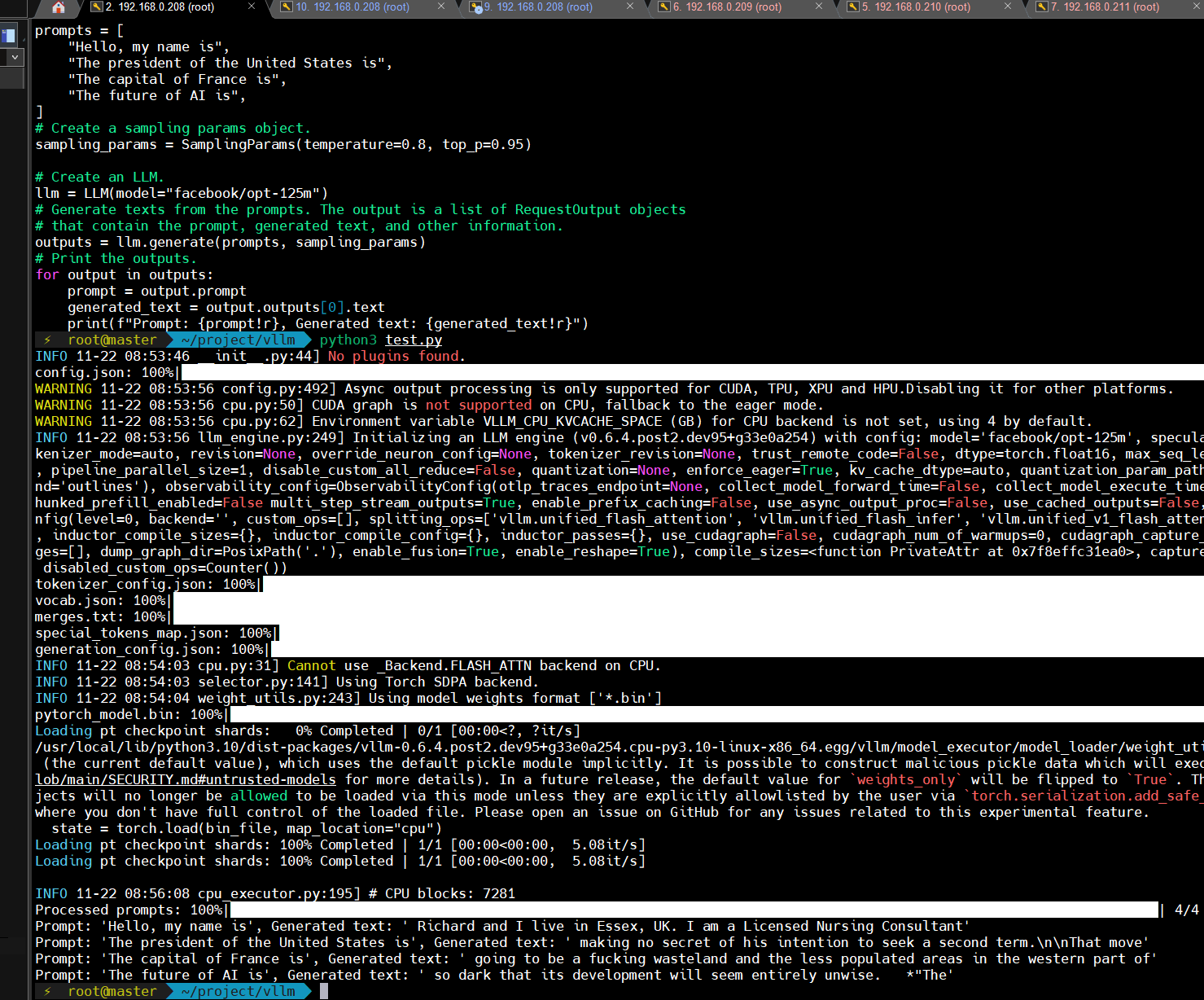Click the terminal cursor after the bottom prompt
Screen dimensions: 1204x1000
[x=324, y=991]
